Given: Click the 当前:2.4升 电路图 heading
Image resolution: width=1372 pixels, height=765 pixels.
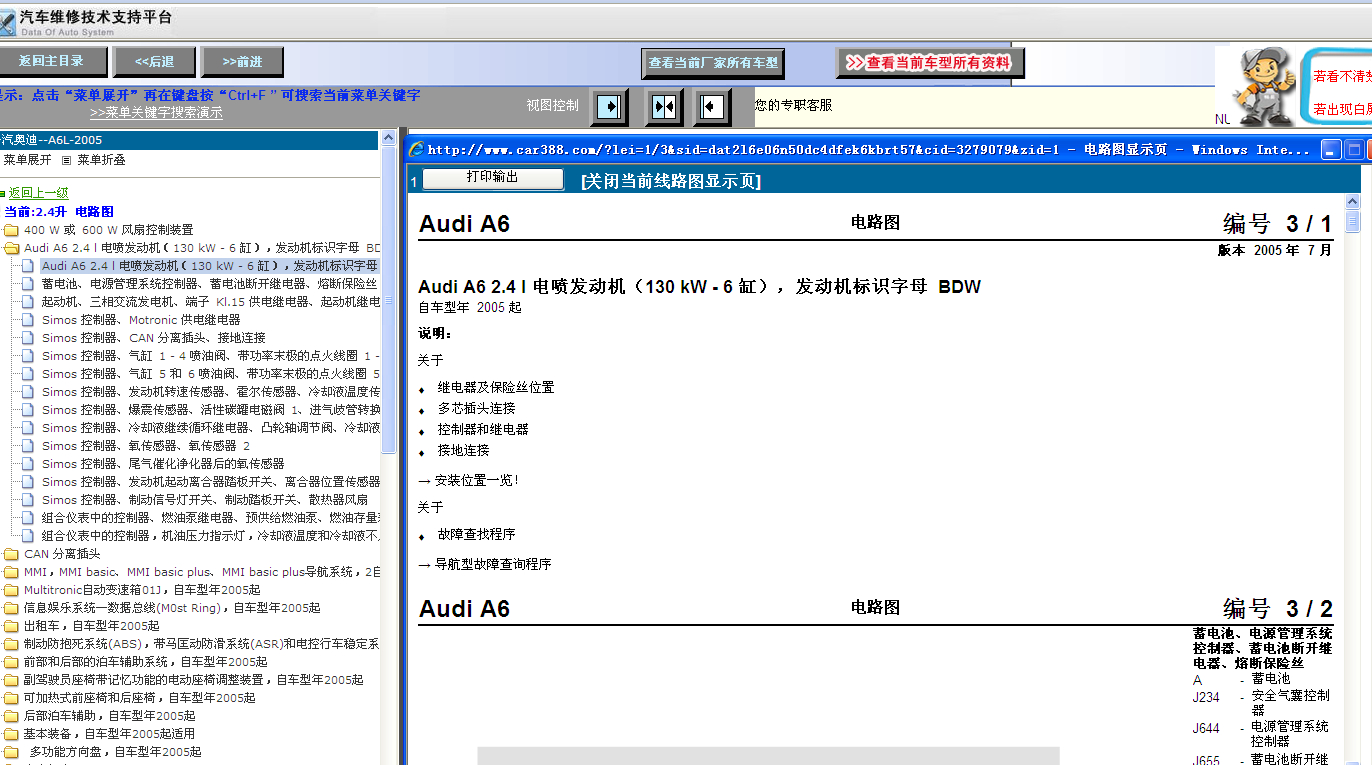Looking at the screenshot, I should click(59, 212).
